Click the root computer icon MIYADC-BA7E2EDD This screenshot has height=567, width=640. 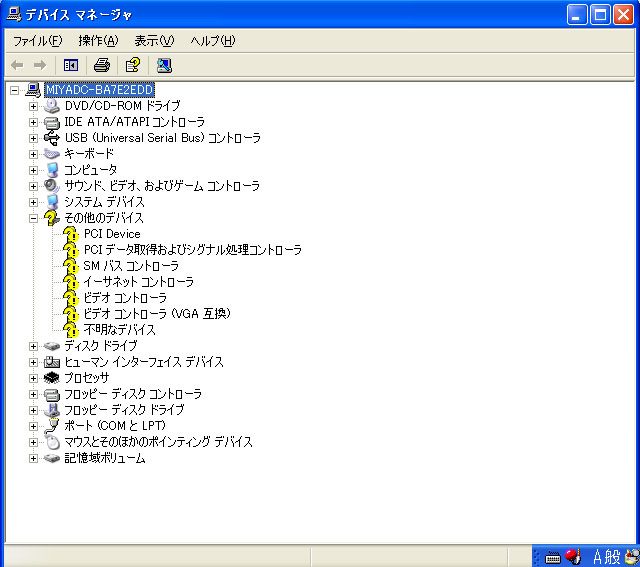pyautogui.click(x=33, y=90)
